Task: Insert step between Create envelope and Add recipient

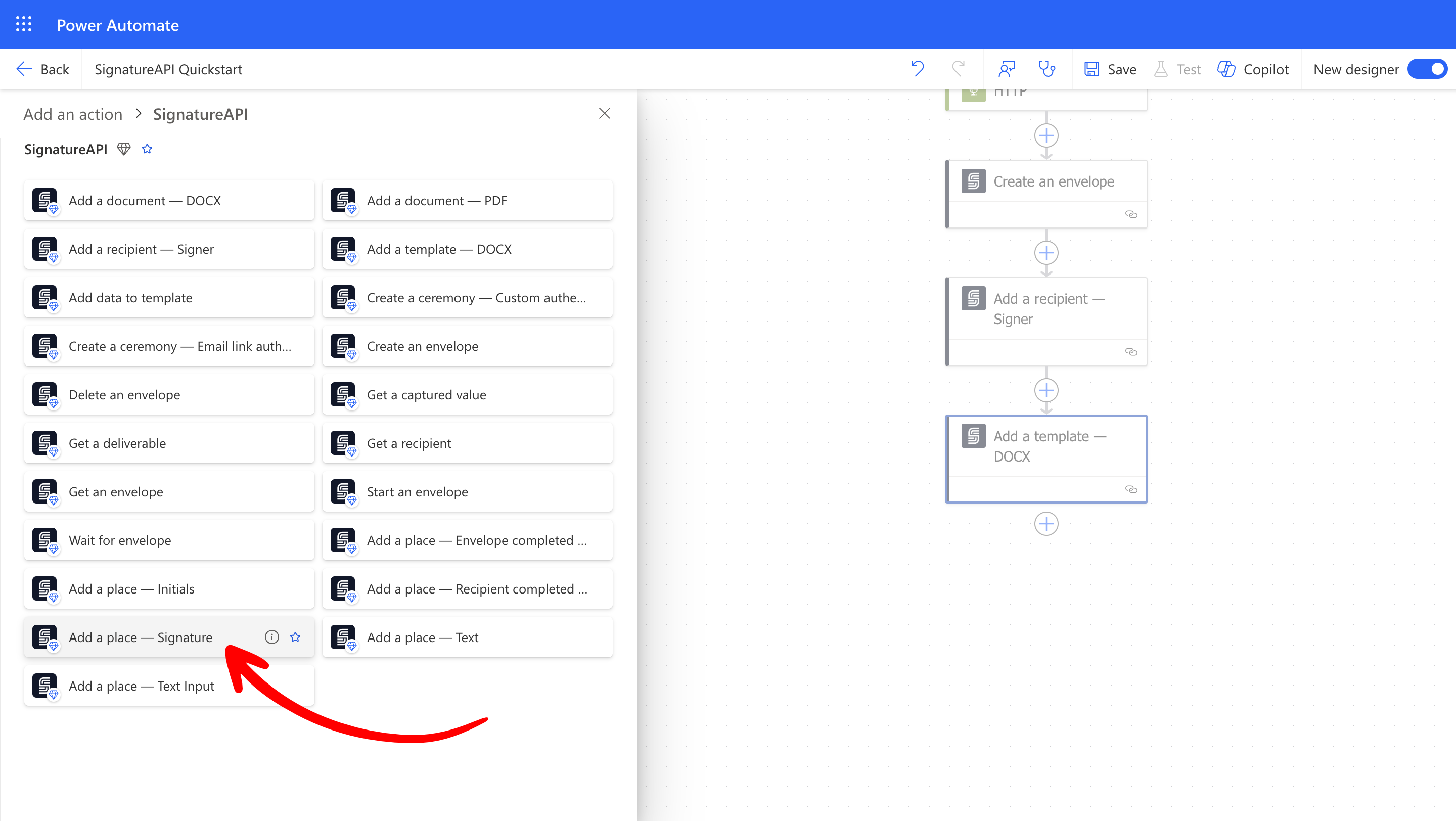Action: point(1046,253)
